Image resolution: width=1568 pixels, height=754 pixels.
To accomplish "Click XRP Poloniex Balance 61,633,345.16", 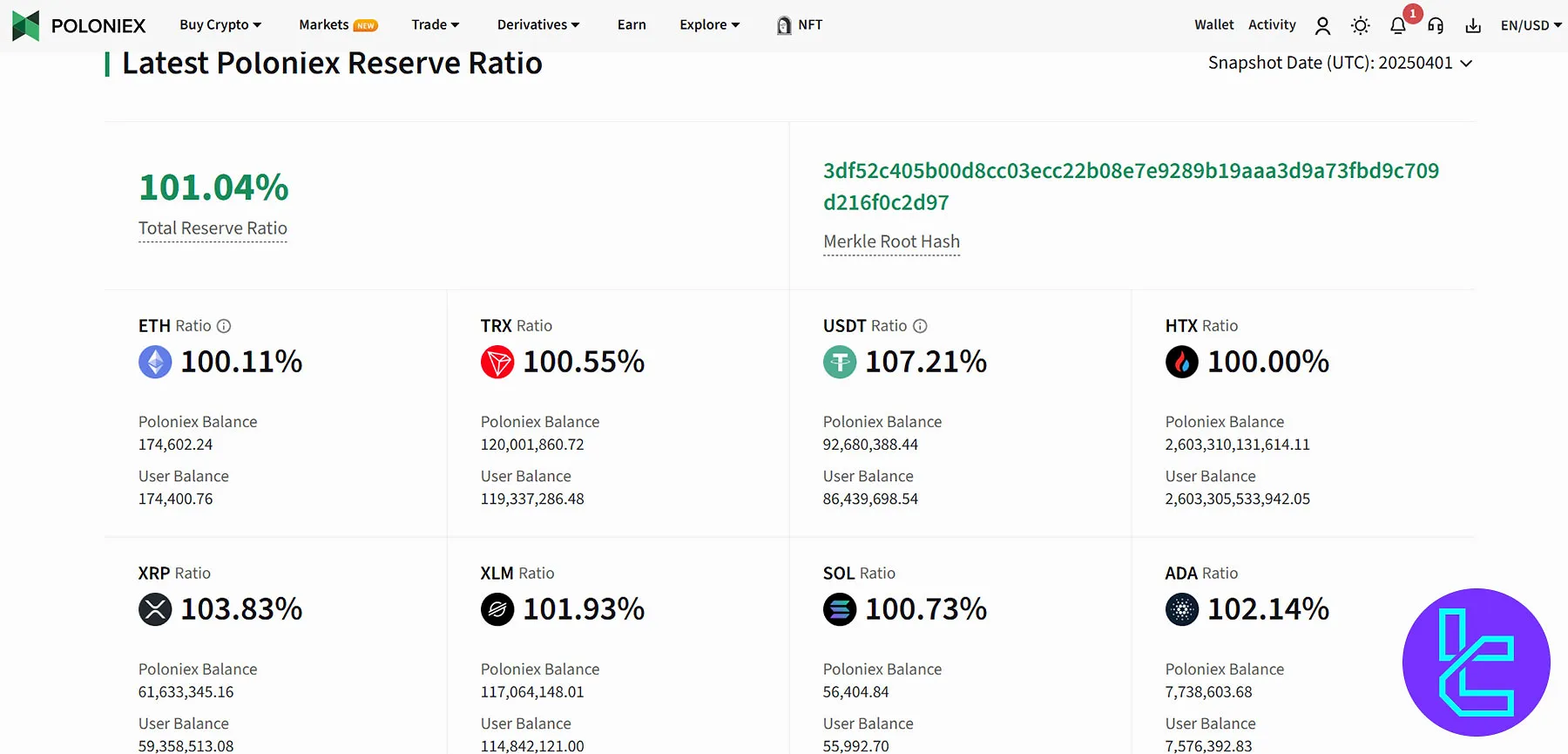I will coord(186,692).
